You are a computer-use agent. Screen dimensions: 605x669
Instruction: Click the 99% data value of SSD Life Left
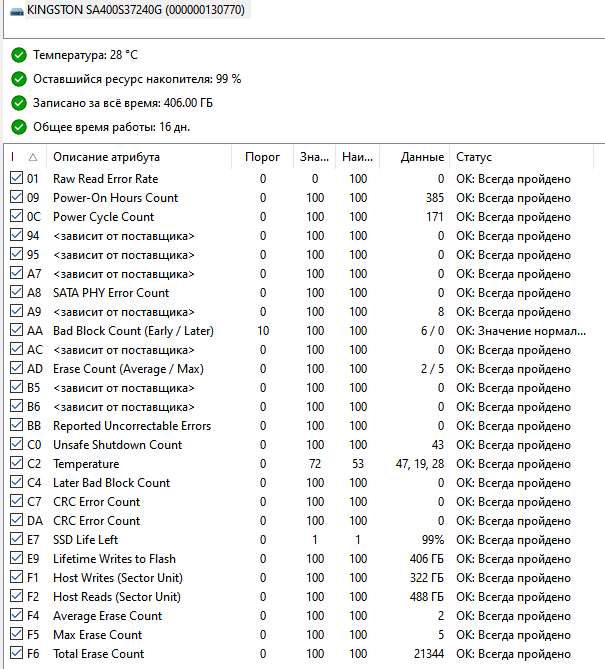(x=433, y=540)
